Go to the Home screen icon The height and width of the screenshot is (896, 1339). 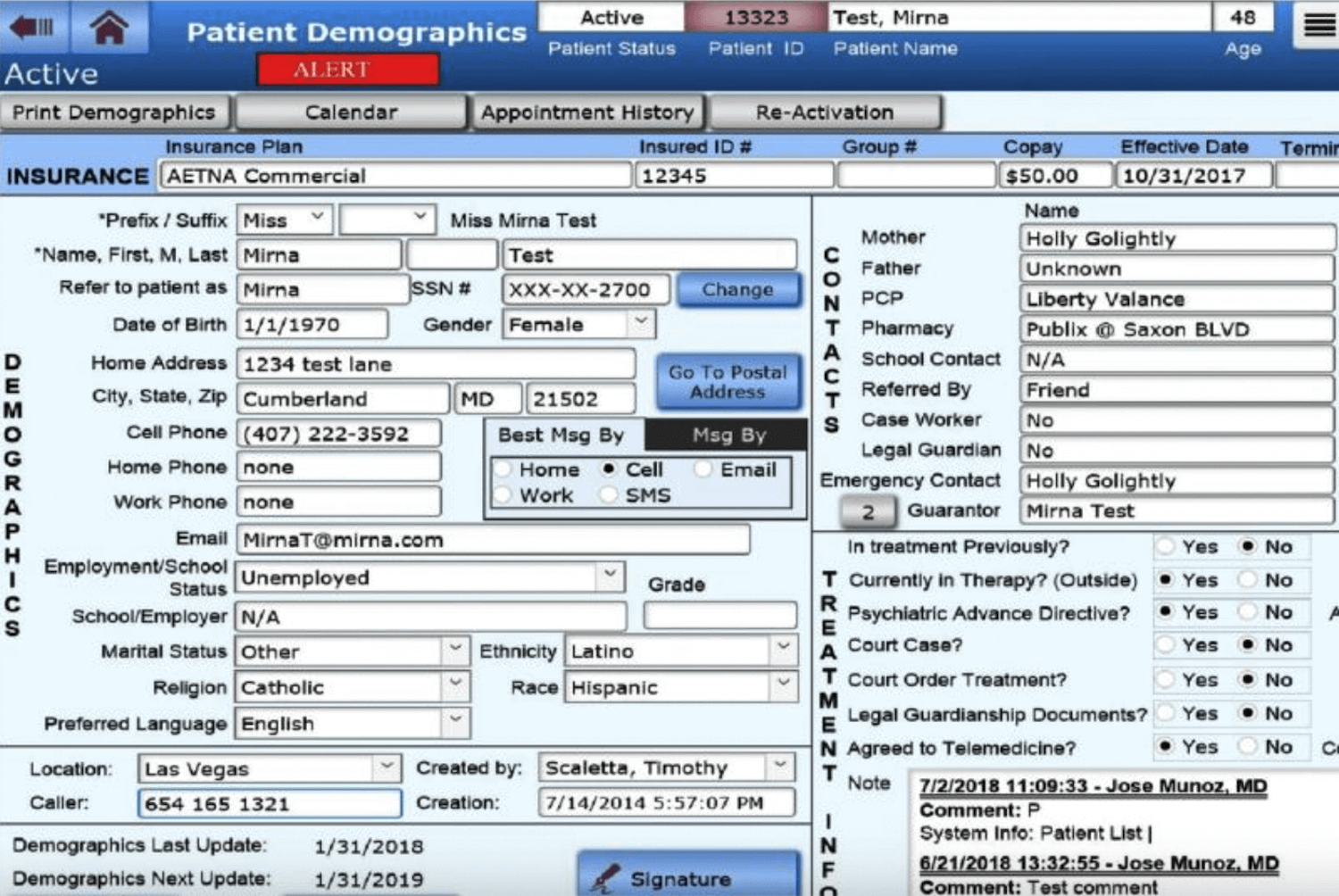tap(109, 28)
